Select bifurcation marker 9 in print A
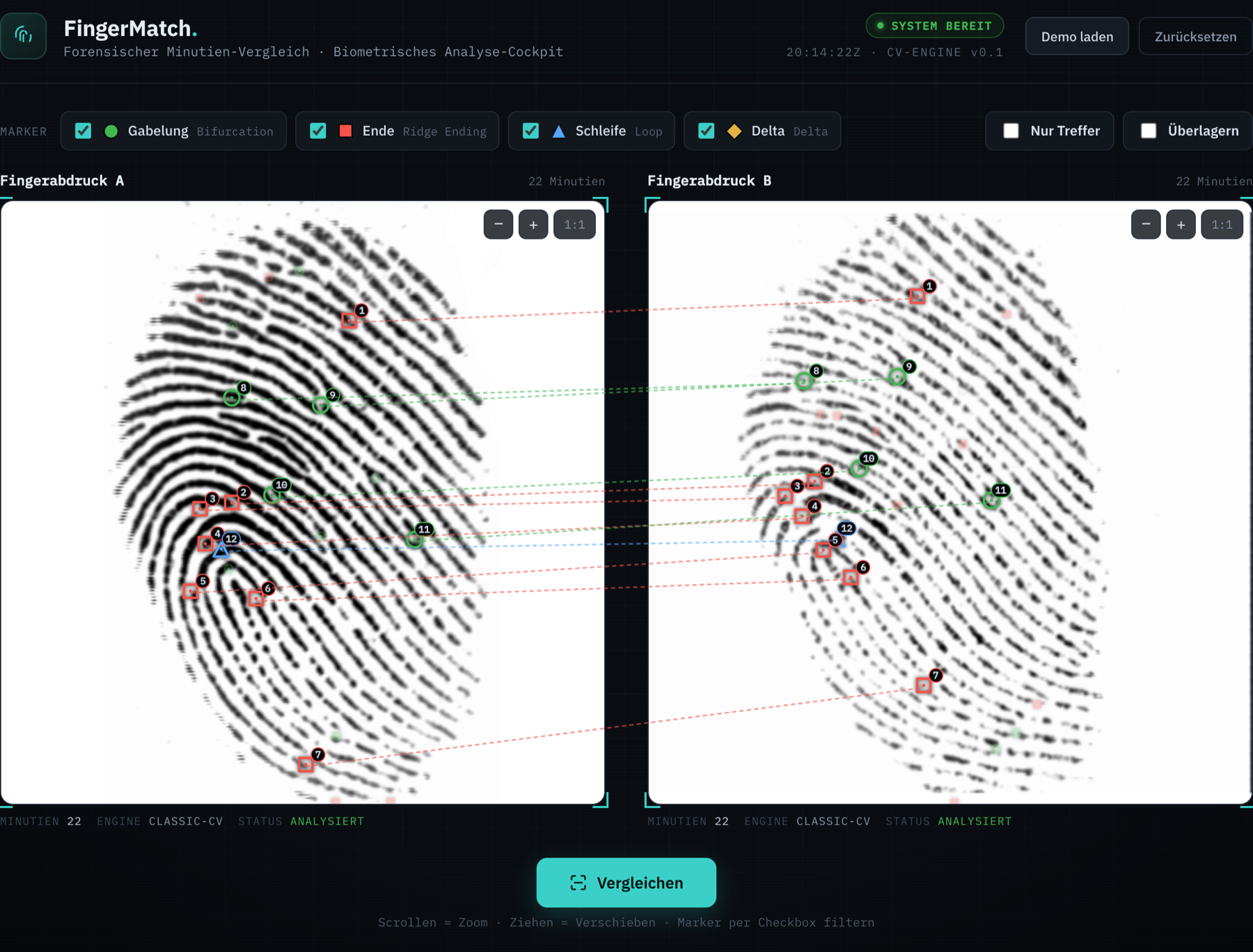Viewport: 1253px width, 952px height. pyautogui.click(x=320, y=405)
